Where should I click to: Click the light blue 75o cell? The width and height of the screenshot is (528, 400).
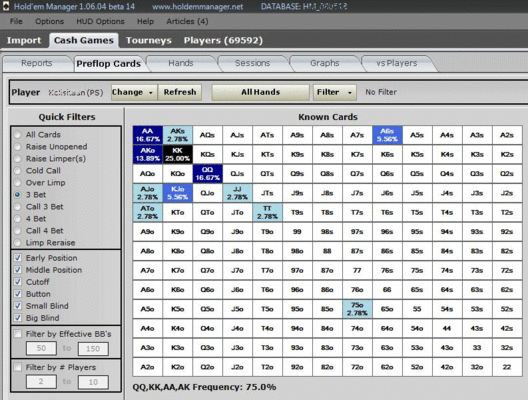pos(357,309)
